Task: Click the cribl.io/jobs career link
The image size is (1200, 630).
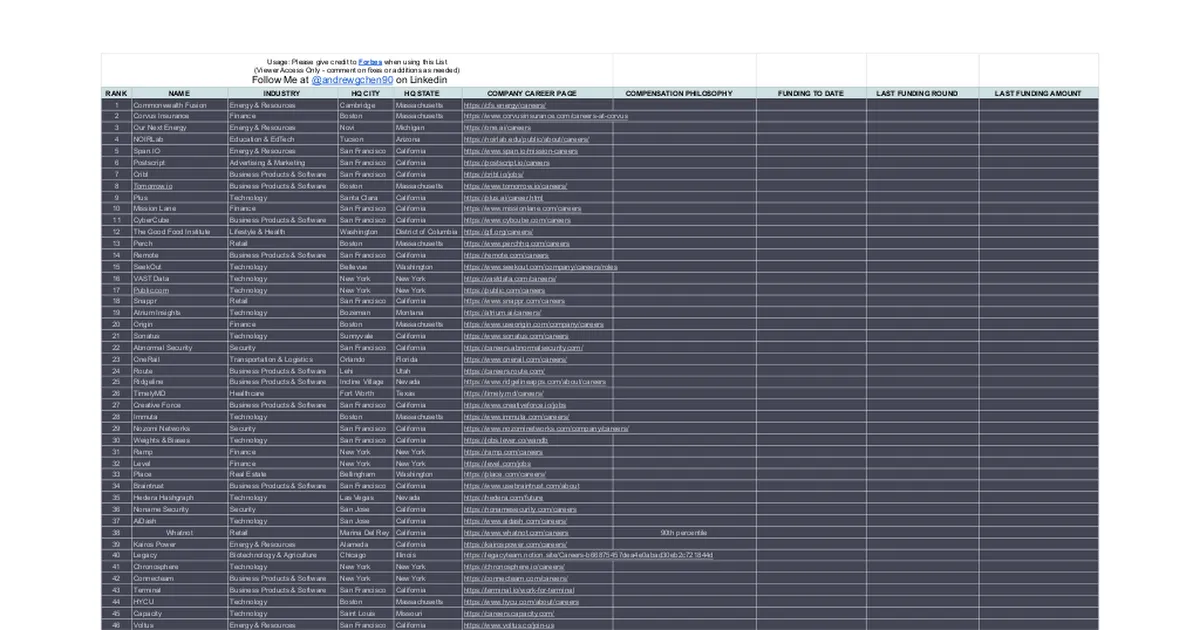Action: coord(488,173)
